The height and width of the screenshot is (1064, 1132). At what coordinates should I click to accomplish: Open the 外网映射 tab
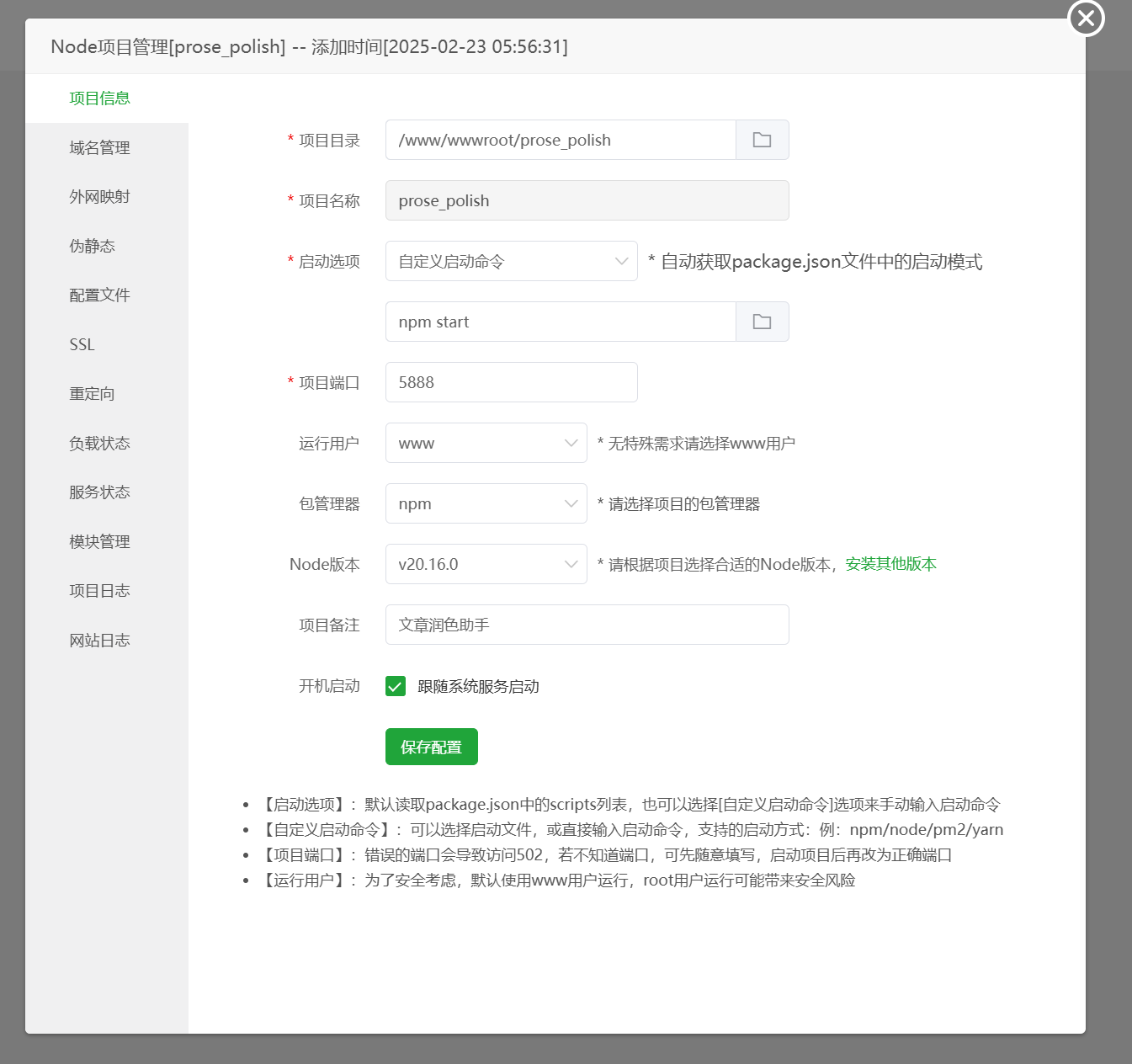pyautogui.click(x=99, y=196)
